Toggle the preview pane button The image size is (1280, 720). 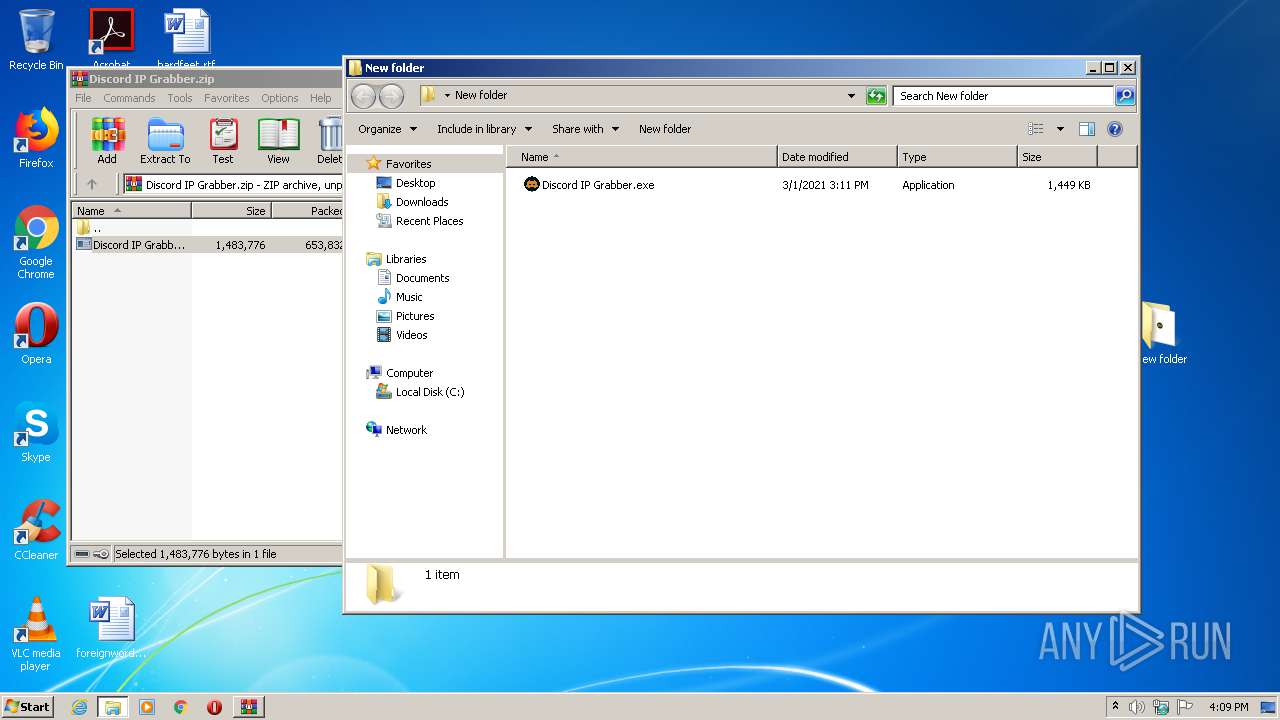(1087, 129)
